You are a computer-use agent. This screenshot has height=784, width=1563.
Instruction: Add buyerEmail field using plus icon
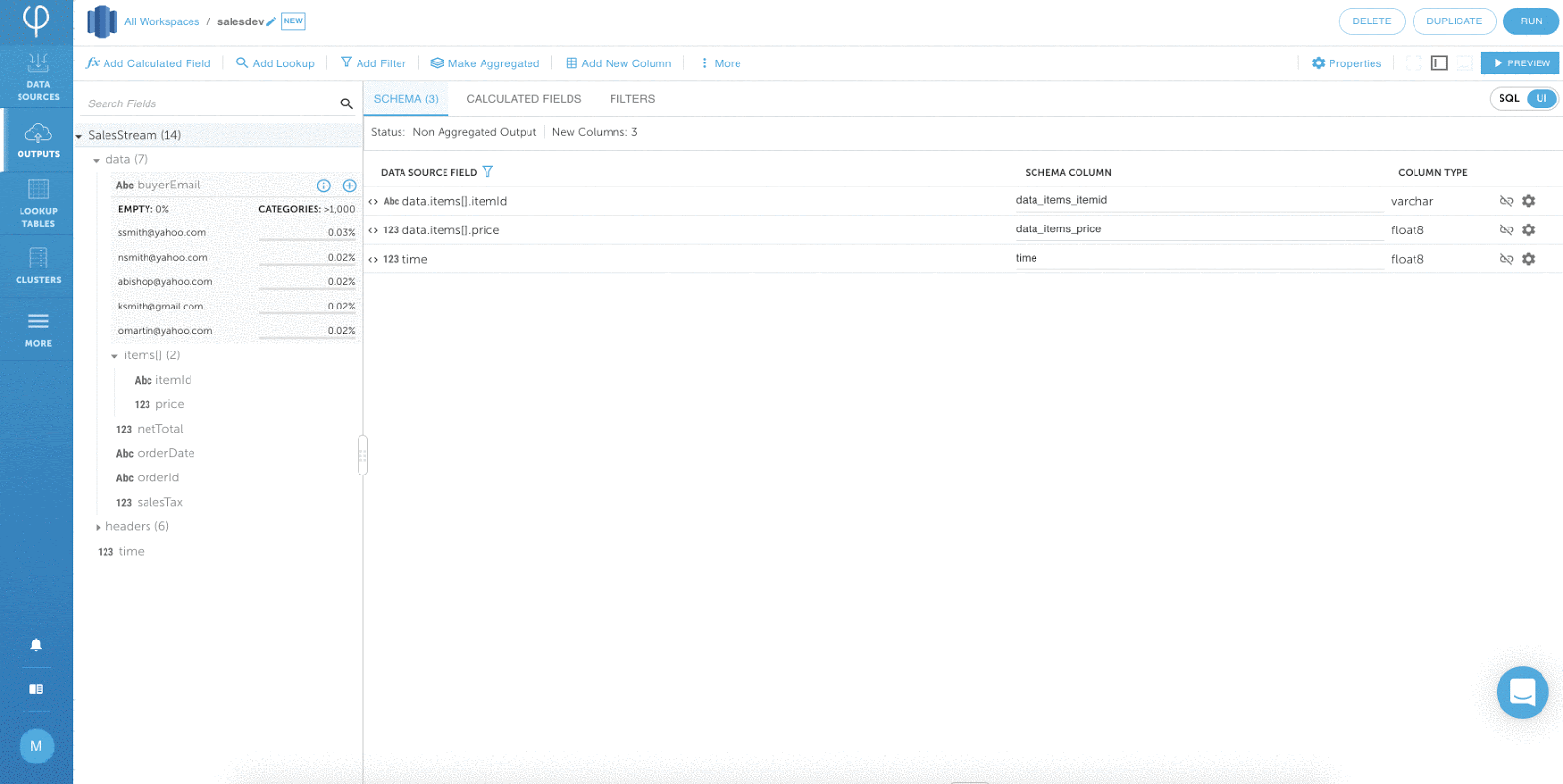(x=349, y=186)
